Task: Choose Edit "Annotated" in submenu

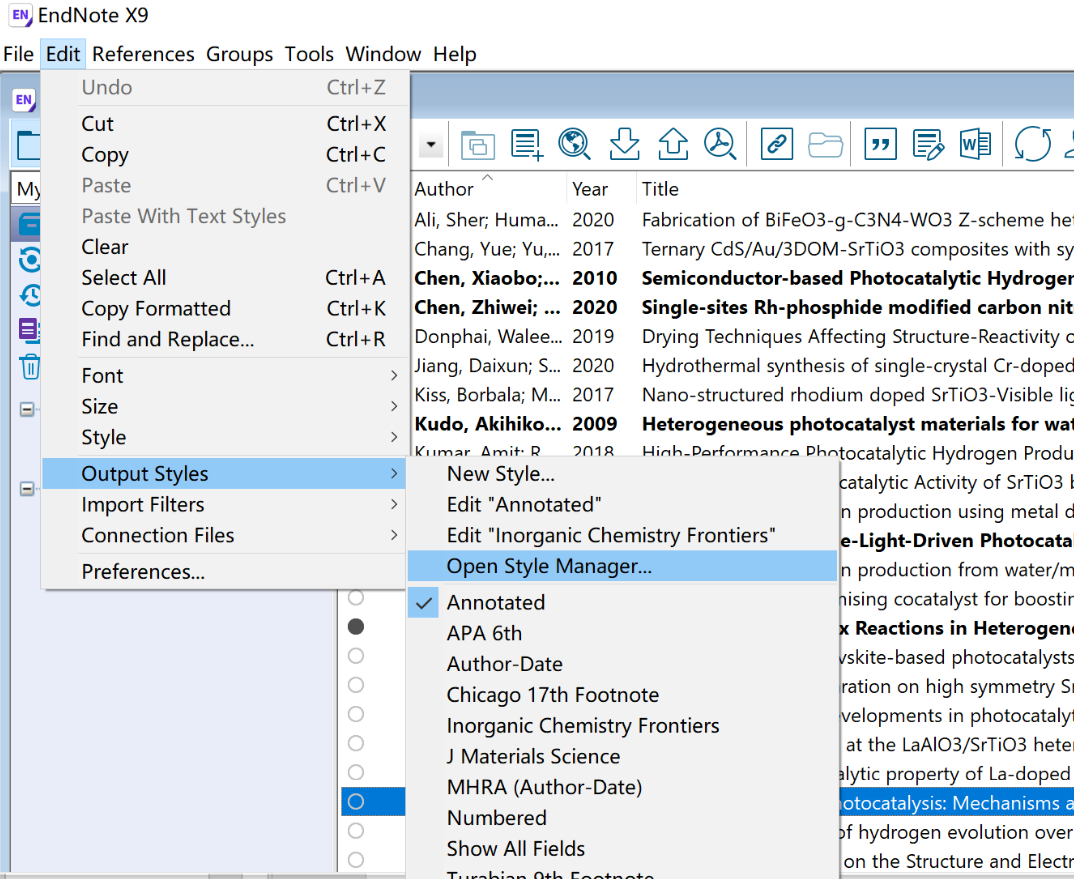Action: [622, 504]
